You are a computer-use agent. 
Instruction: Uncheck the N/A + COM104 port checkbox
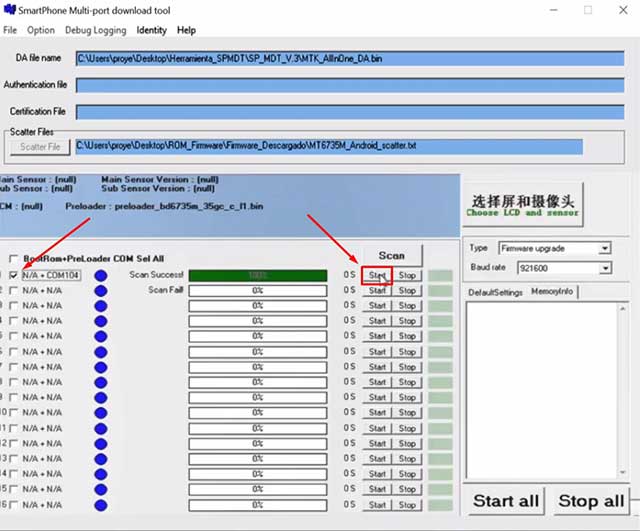coord(13,275)
